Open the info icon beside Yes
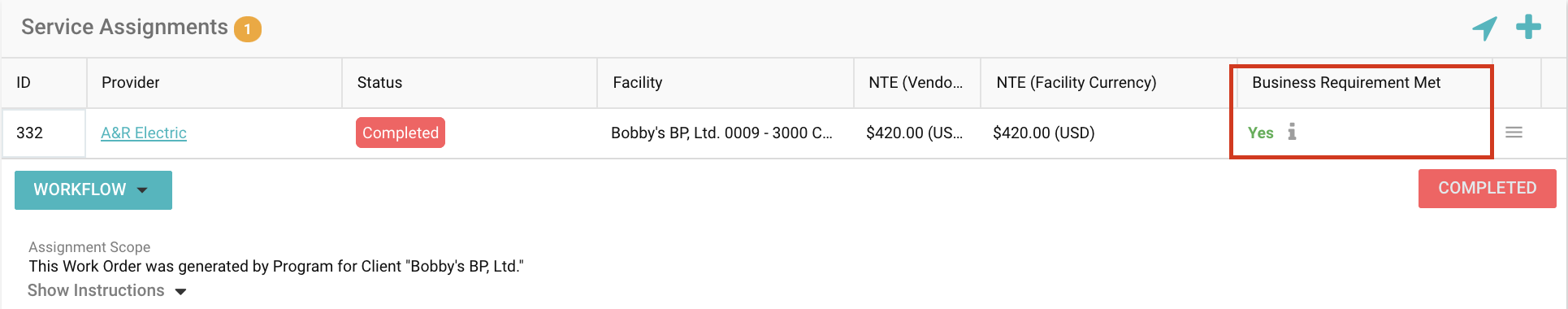This screenshot has height=309, width=1568. pos(1292,132)
